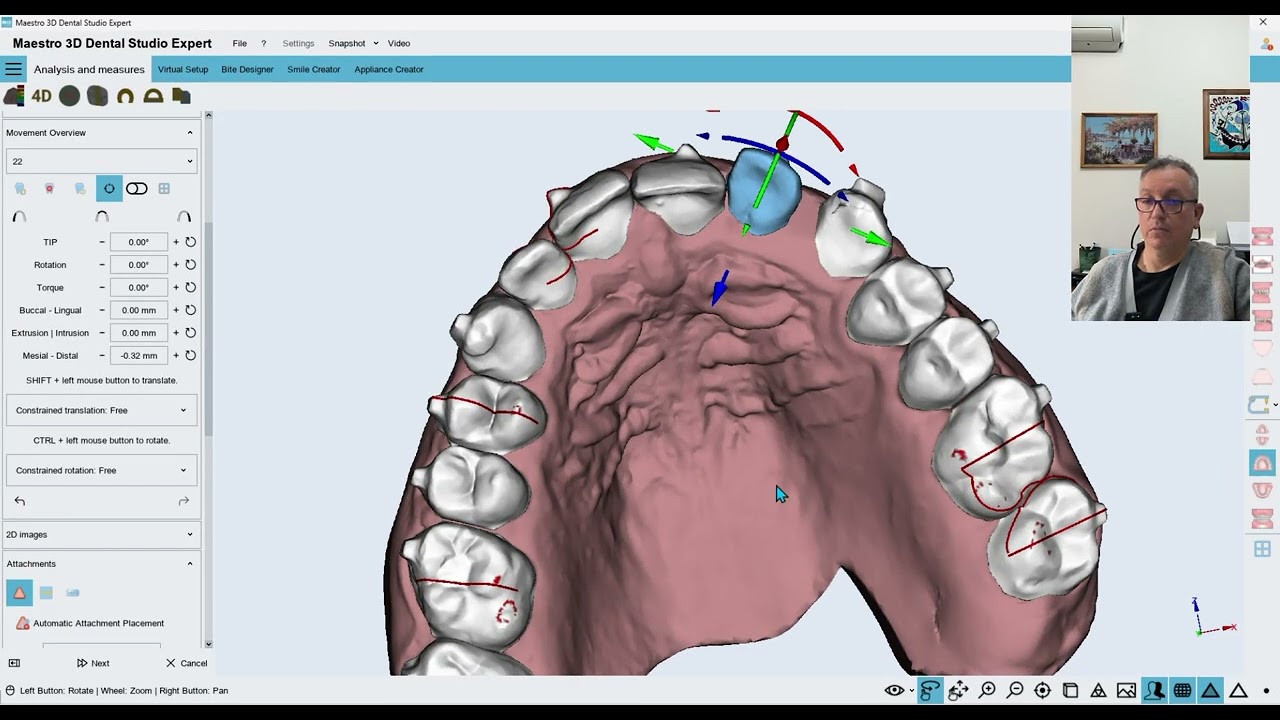
Task: Increase Torque value with plus
Action: point(176,287)
